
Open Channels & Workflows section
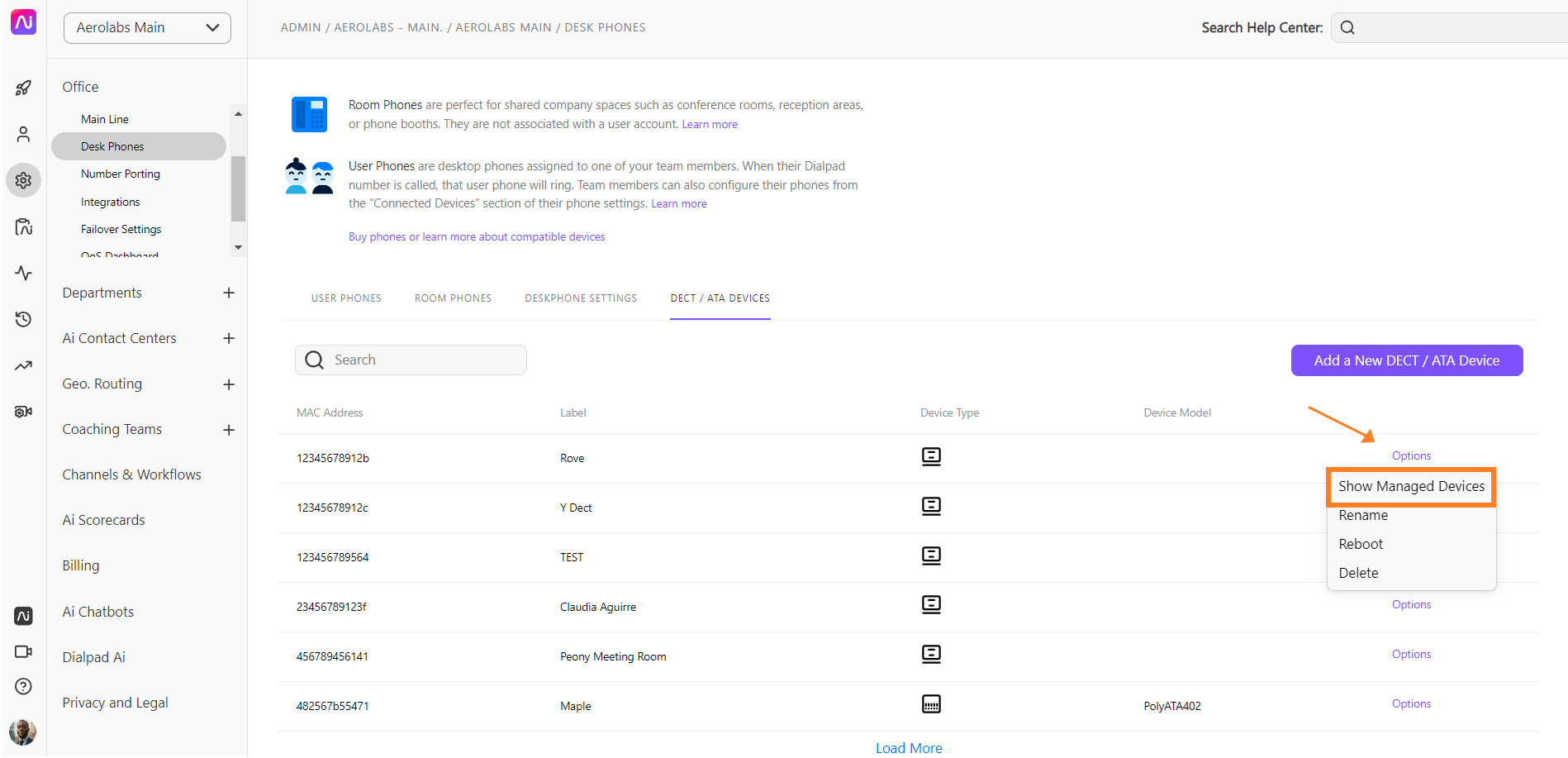(132, 474)
